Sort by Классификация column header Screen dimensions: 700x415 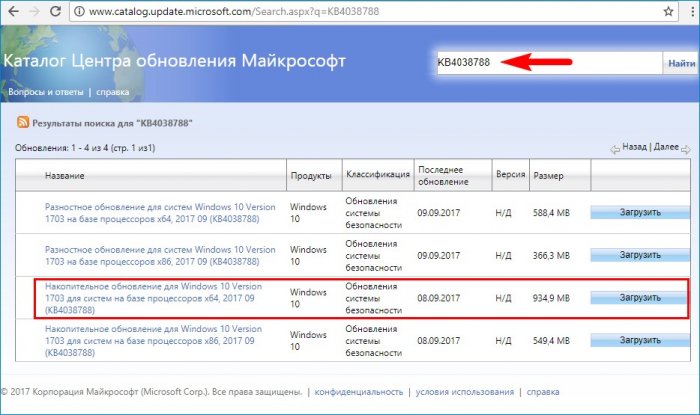[378, 174]
